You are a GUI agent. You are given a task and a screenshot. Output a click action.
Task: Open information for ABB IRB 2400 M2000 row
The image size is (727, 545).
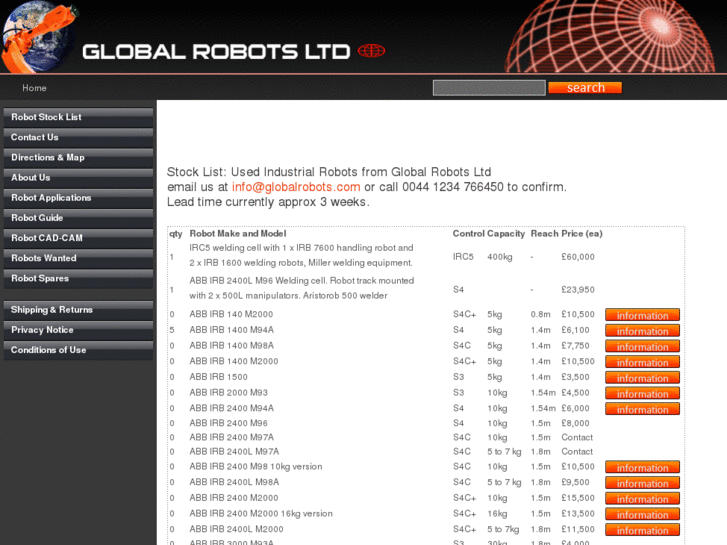pyautogui.click(x=642, y=499)
